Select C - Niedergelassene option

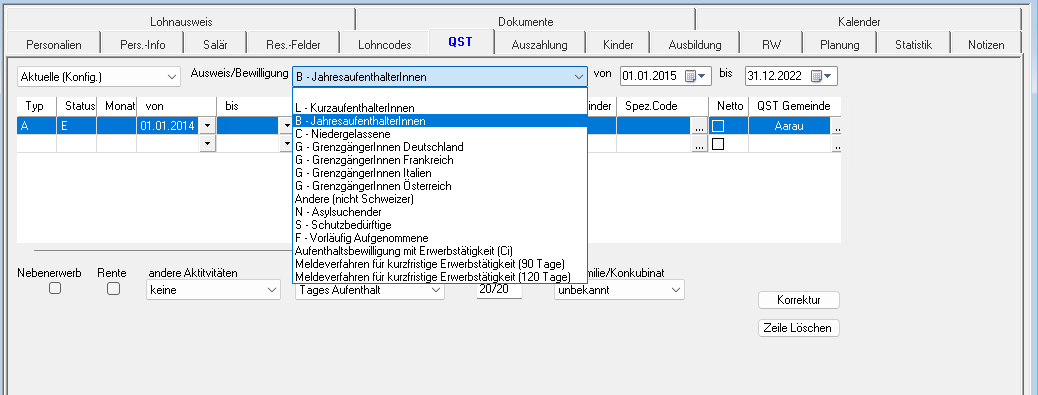tap(440, 134)
